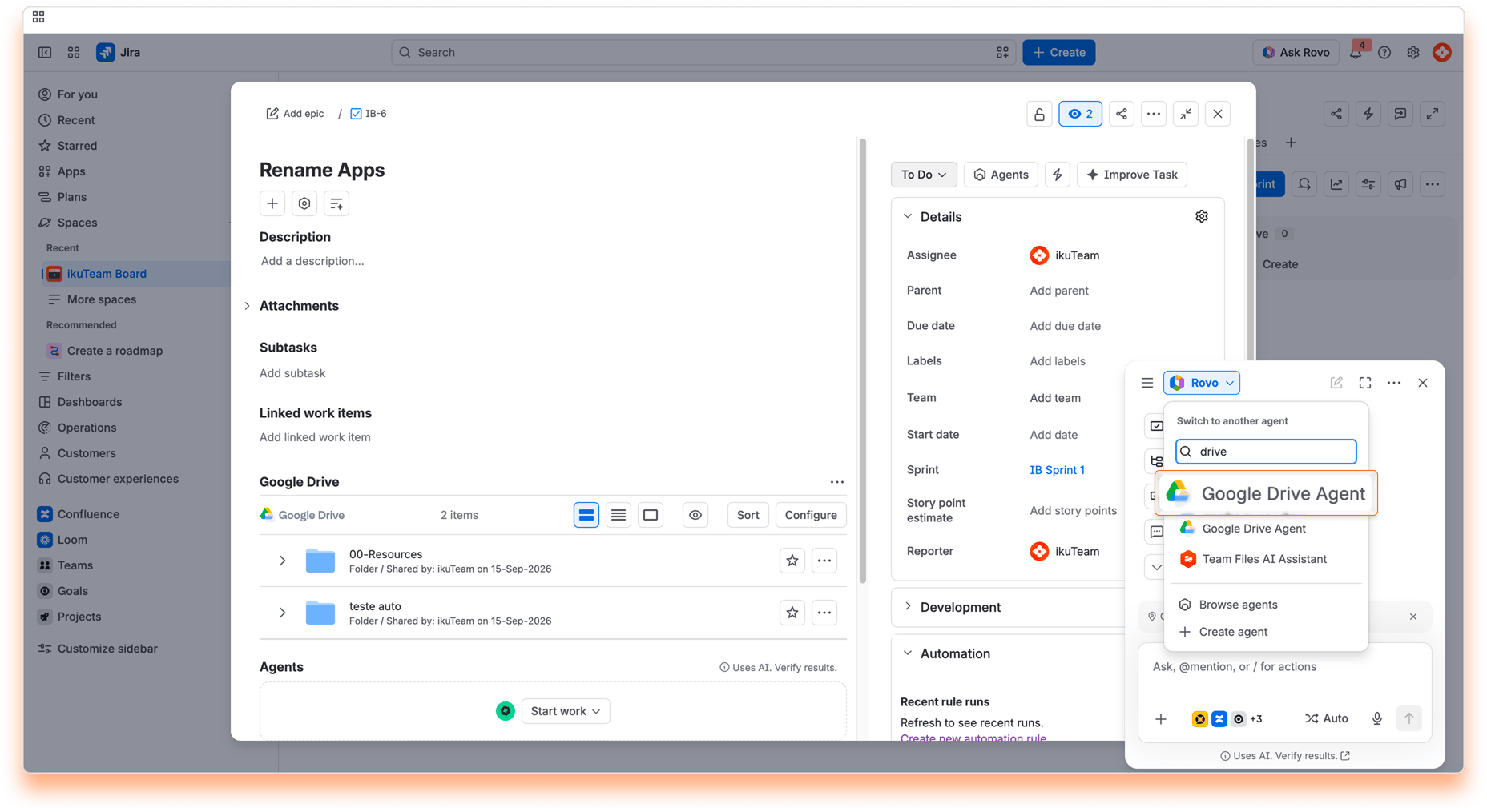Expand the teste auto folder row
Screen dimensions: 1487x812
point(282,613)
